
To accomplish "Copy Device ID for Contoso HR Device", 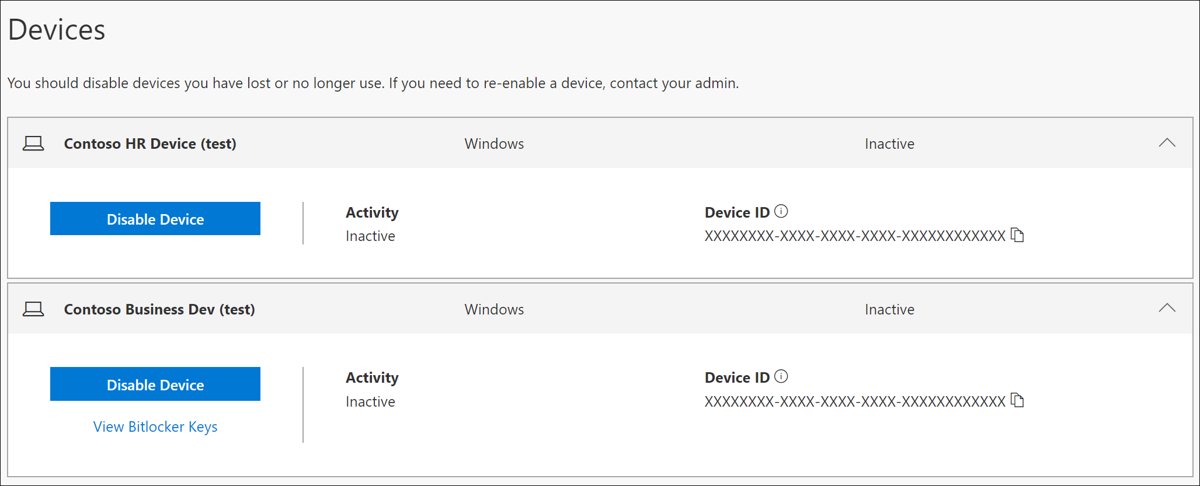I will pos(1018,236).
